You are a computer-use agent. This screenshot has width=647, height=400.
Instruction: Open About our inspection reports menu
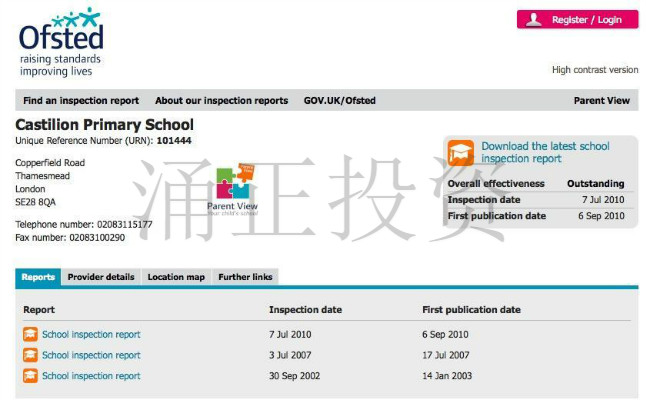click(x=222, y=100)
